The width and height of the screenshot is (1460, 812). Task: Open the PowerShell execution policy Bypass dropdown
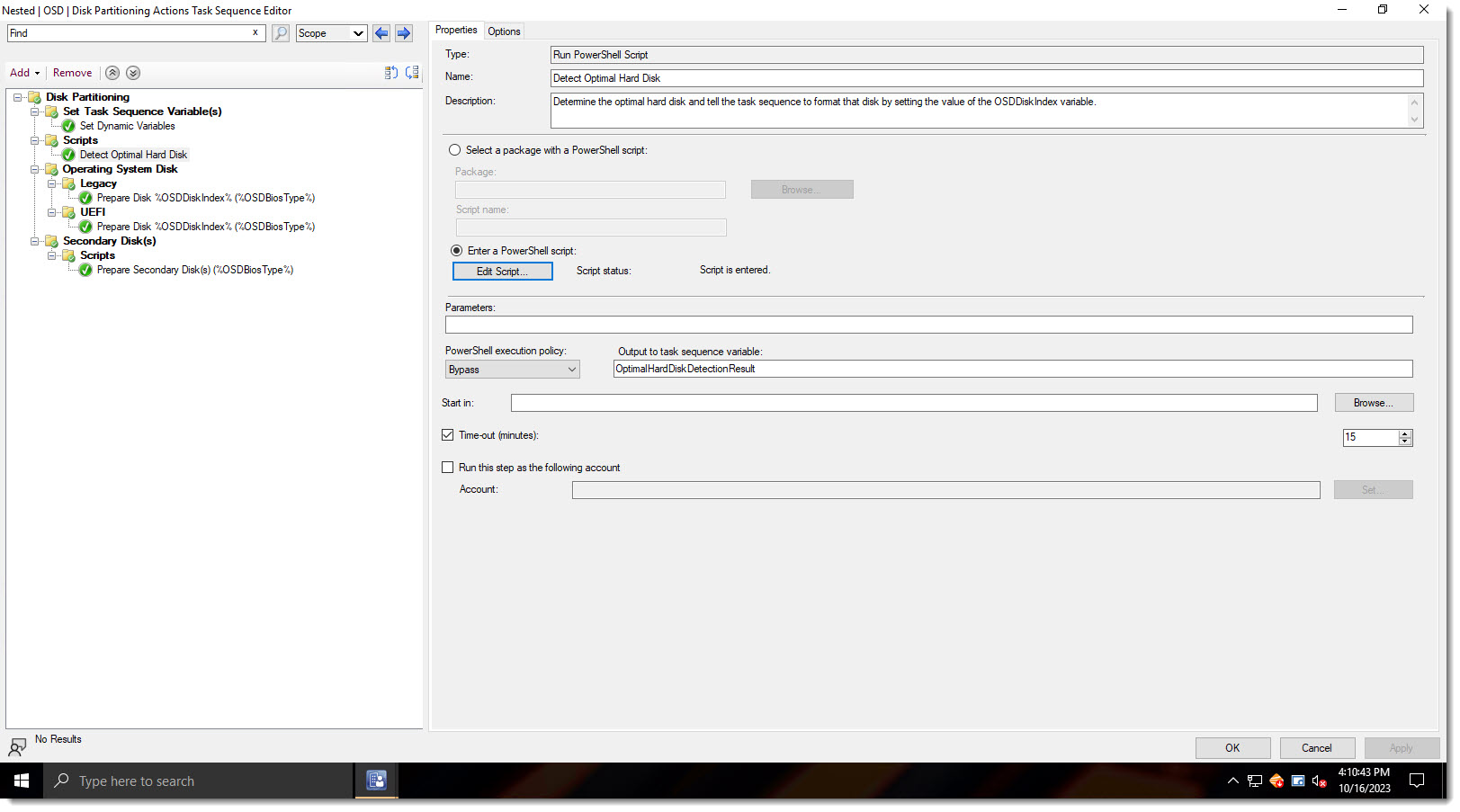coord(513,370)
